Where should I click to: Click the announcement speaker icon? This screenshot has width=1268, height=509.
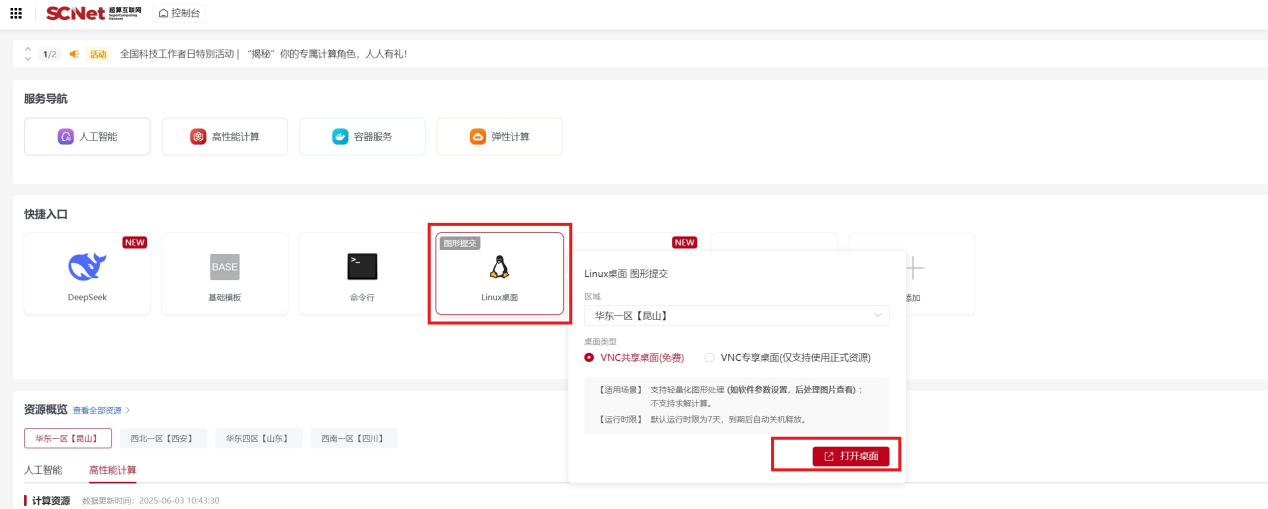pos(74,54)
